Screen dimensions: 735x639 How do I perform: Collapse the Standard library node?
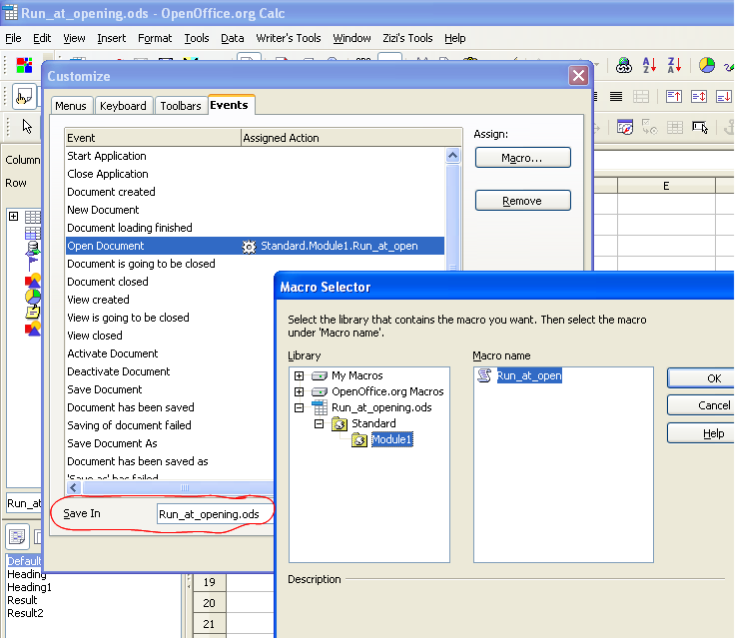pyautogui.click(x=319, y=424)
